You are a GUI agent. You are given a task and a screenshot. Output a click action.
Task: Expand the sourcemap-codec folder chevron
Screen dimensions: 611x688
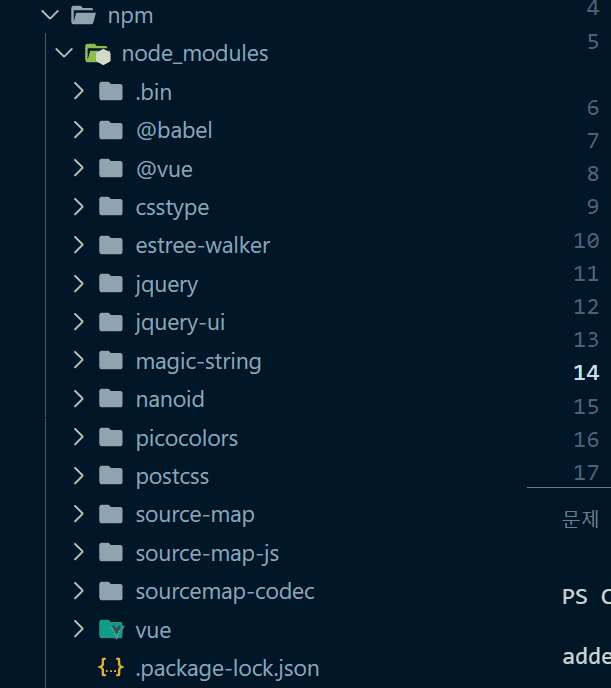coord(79,591)
